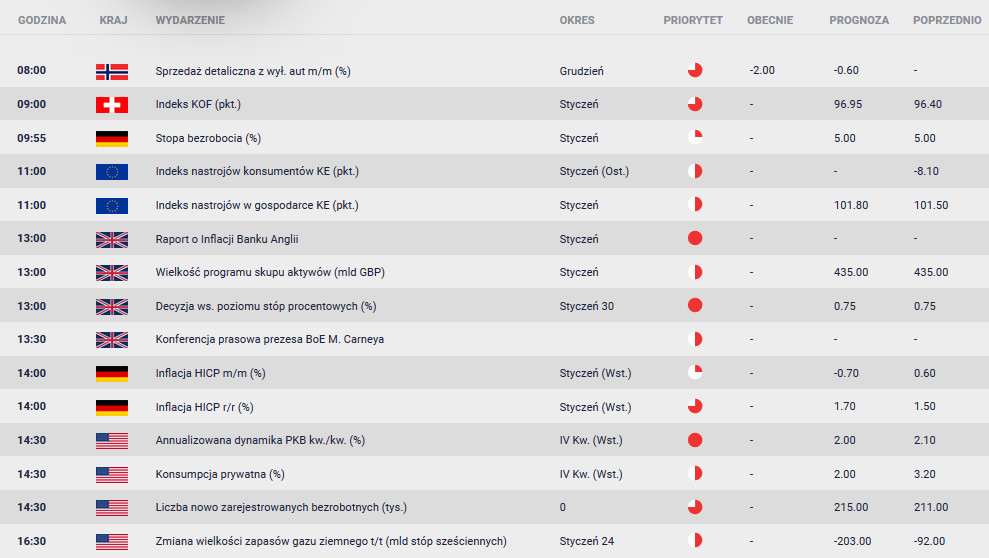Sort by the GODZINA column header

coord(42,20)
